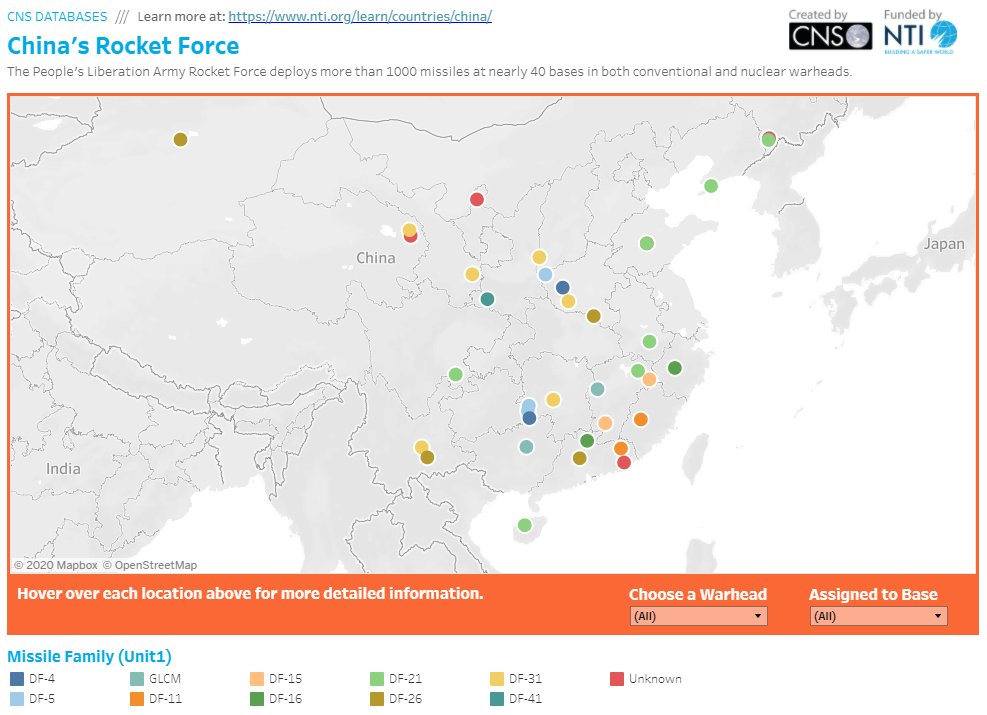The image size is (987, 715).
Task: Click the DF-21 marker on Hainan island
Action: click(x=524, y=525)
